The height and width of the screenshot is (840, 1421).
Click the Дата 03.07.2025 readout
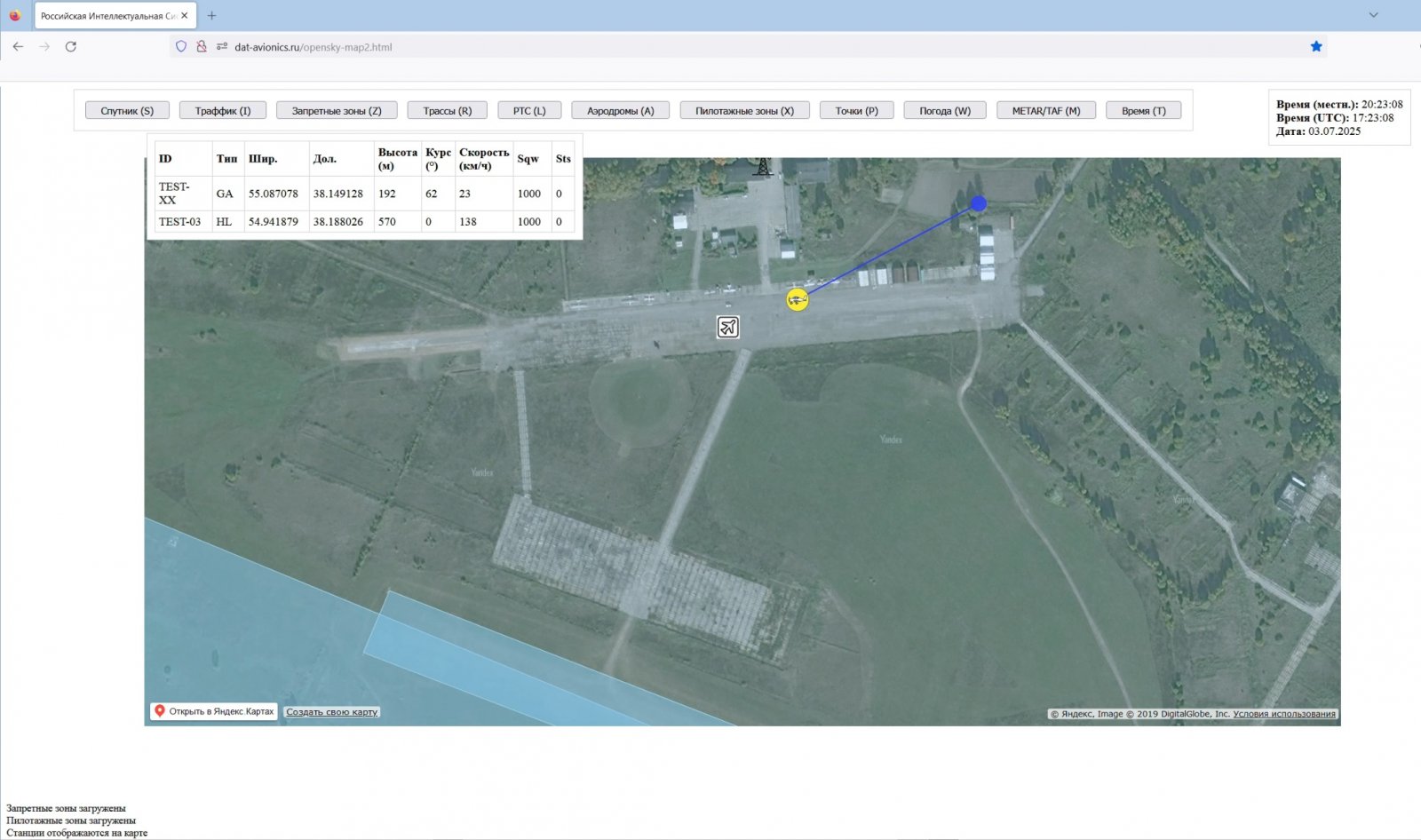tap(1318, 131)
